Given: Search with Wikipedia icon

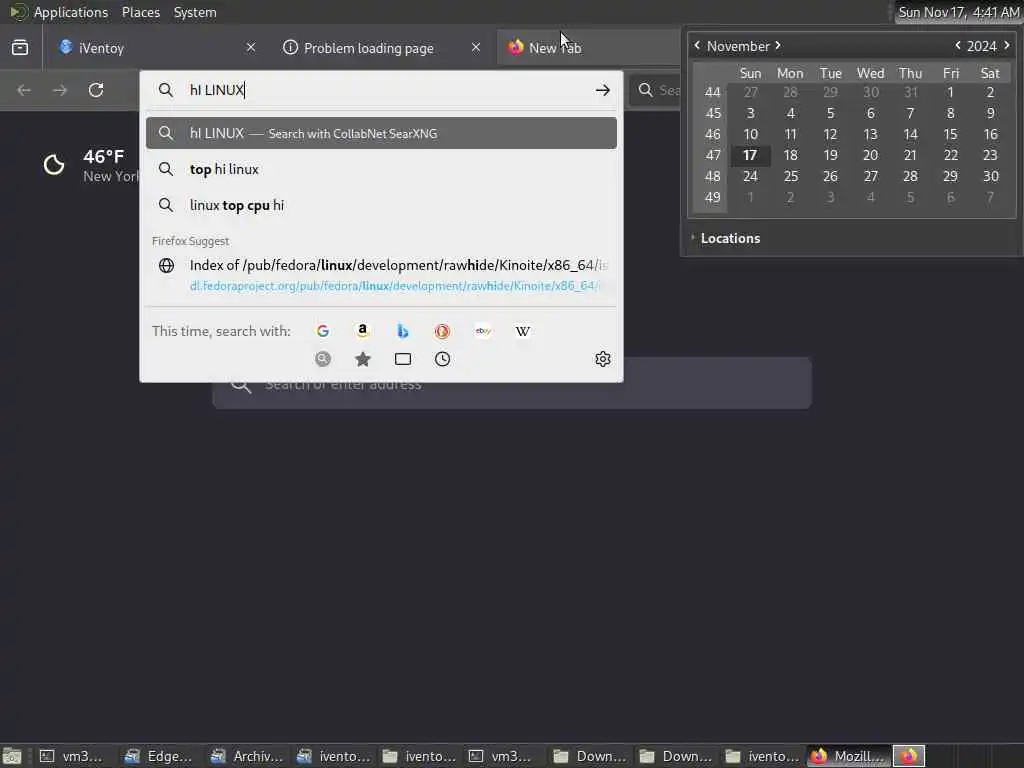Looking at the screenshot, I should 522,331.
